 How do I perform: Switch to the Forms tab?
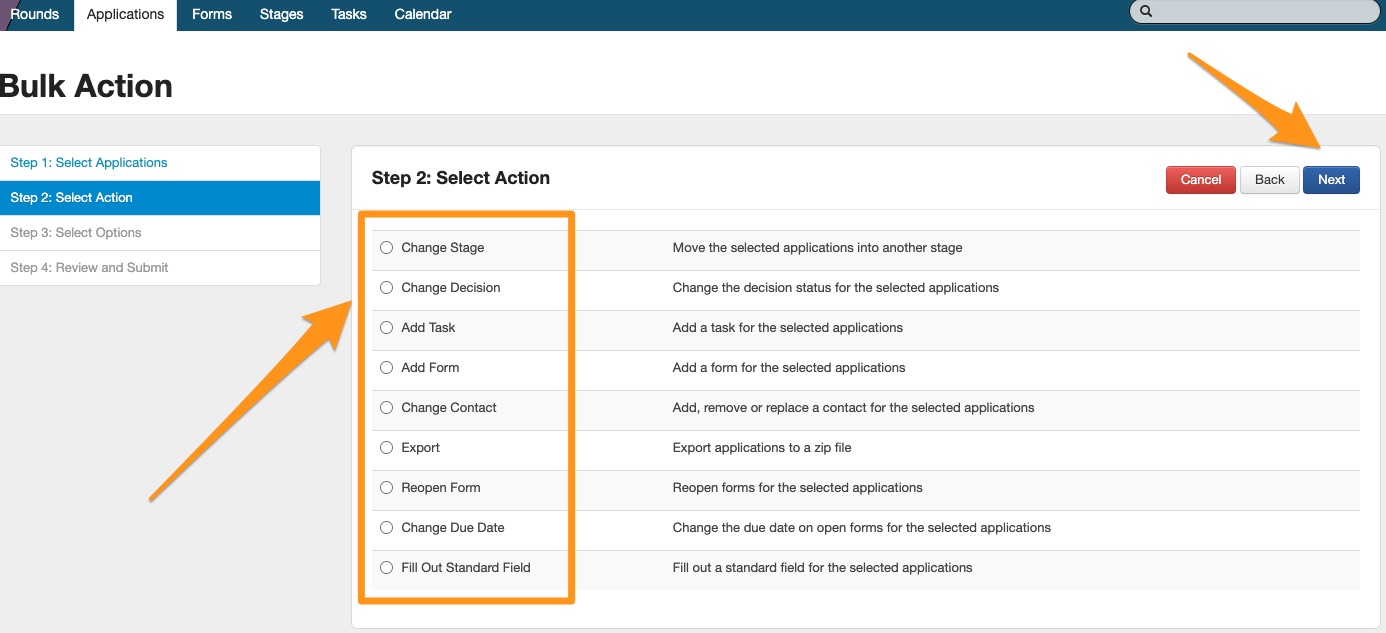pos(212,15)
